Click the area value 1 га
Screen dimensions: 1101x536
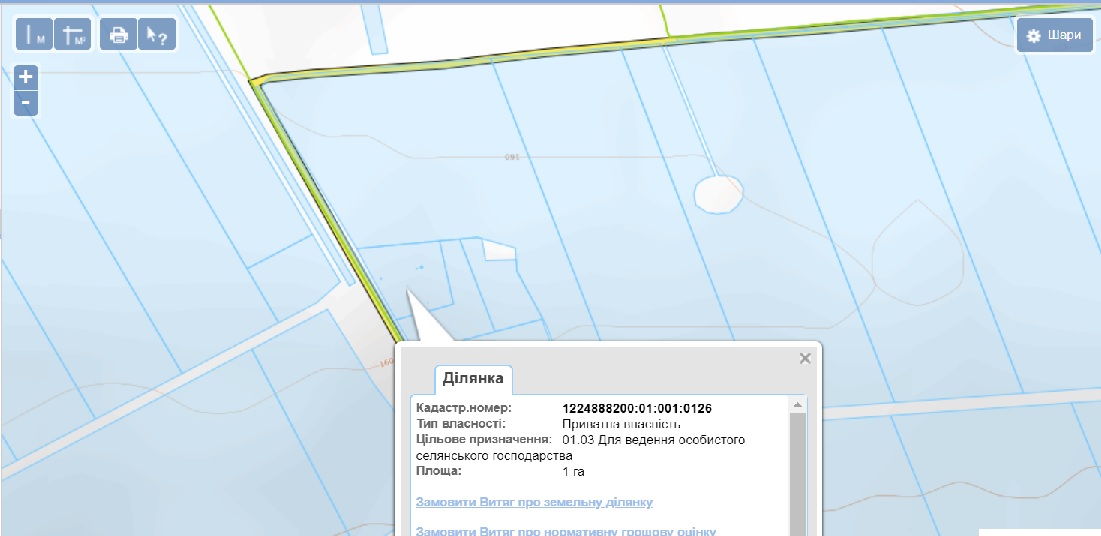573,470
